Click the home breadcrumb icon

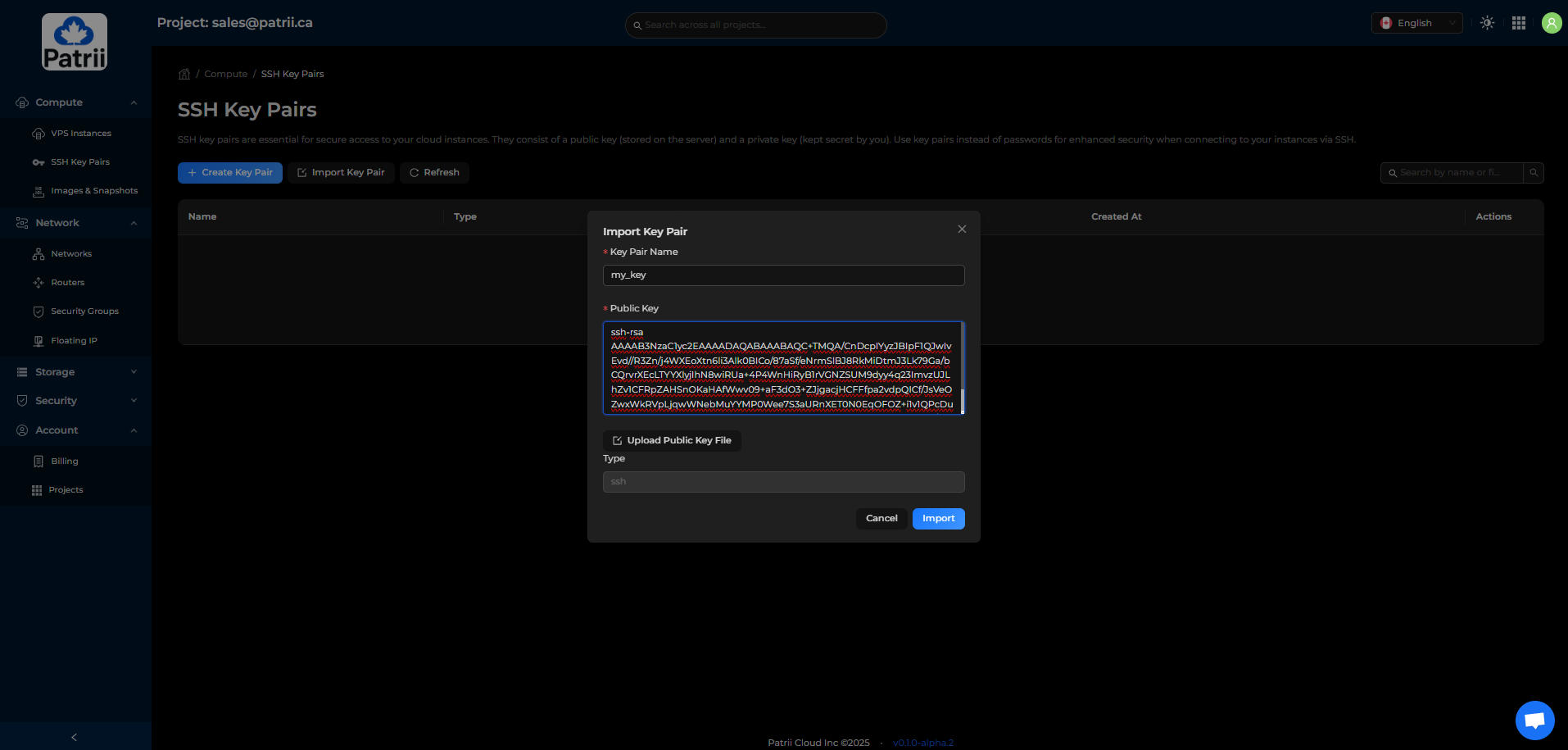(x=184, y=74)
